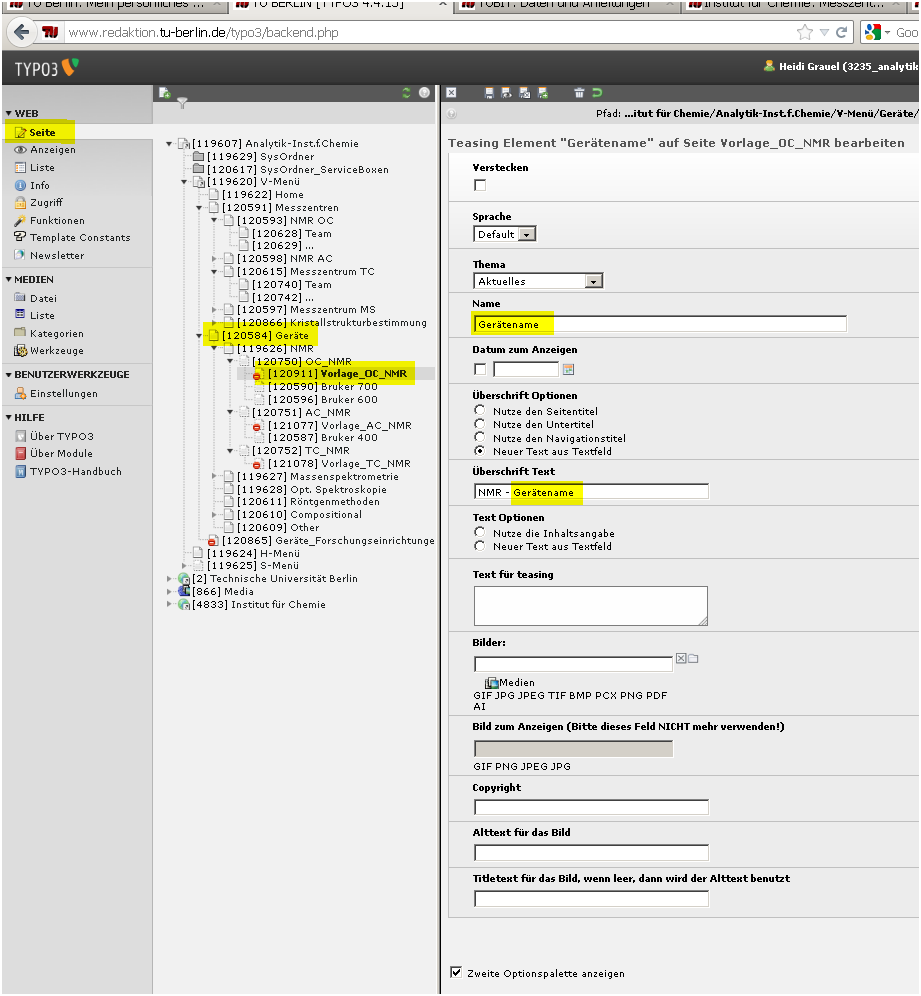This screenshot has width=921, height=996.
Task: Collapse the [120584] Geräte tree node
Action: tap(199, 335)
